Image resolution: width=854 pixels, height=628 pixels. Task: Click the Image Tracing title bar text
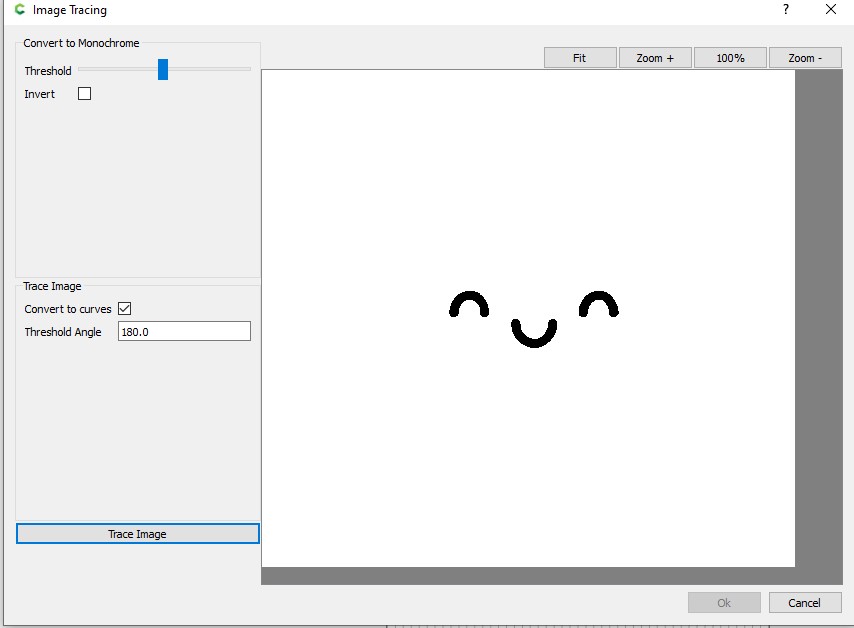point(70,10)
